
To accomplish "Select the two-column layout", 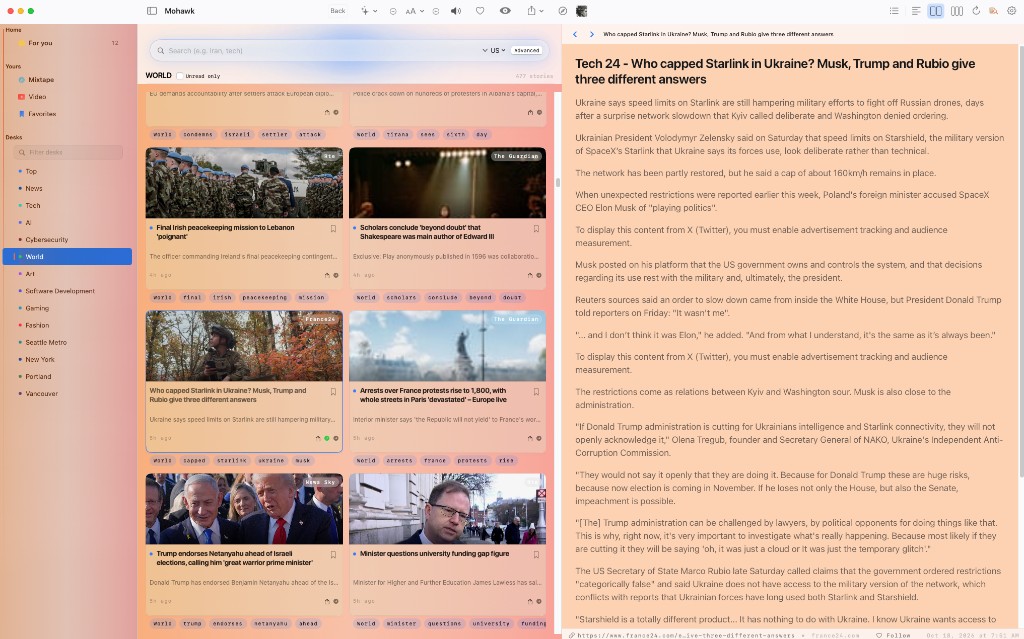I will (x=936, y=11).
